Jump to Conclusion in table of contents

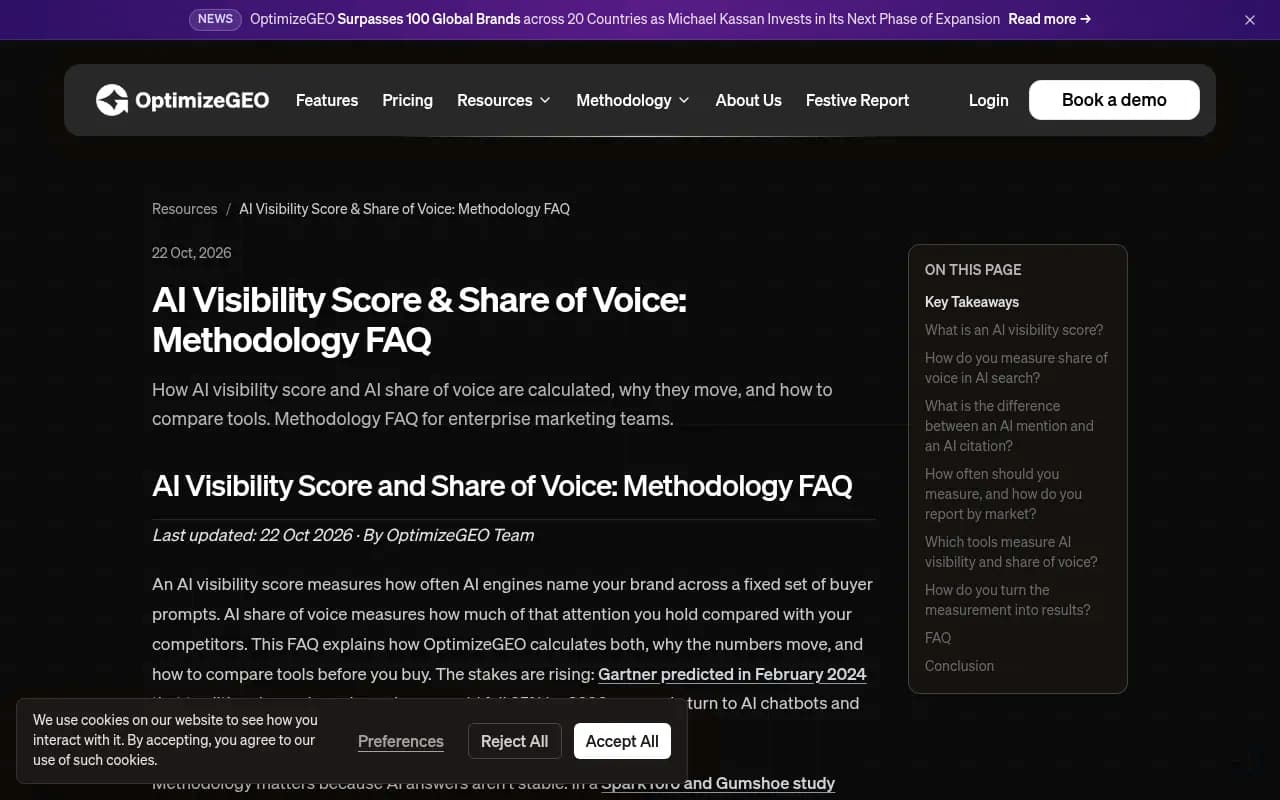coord(959,666)
